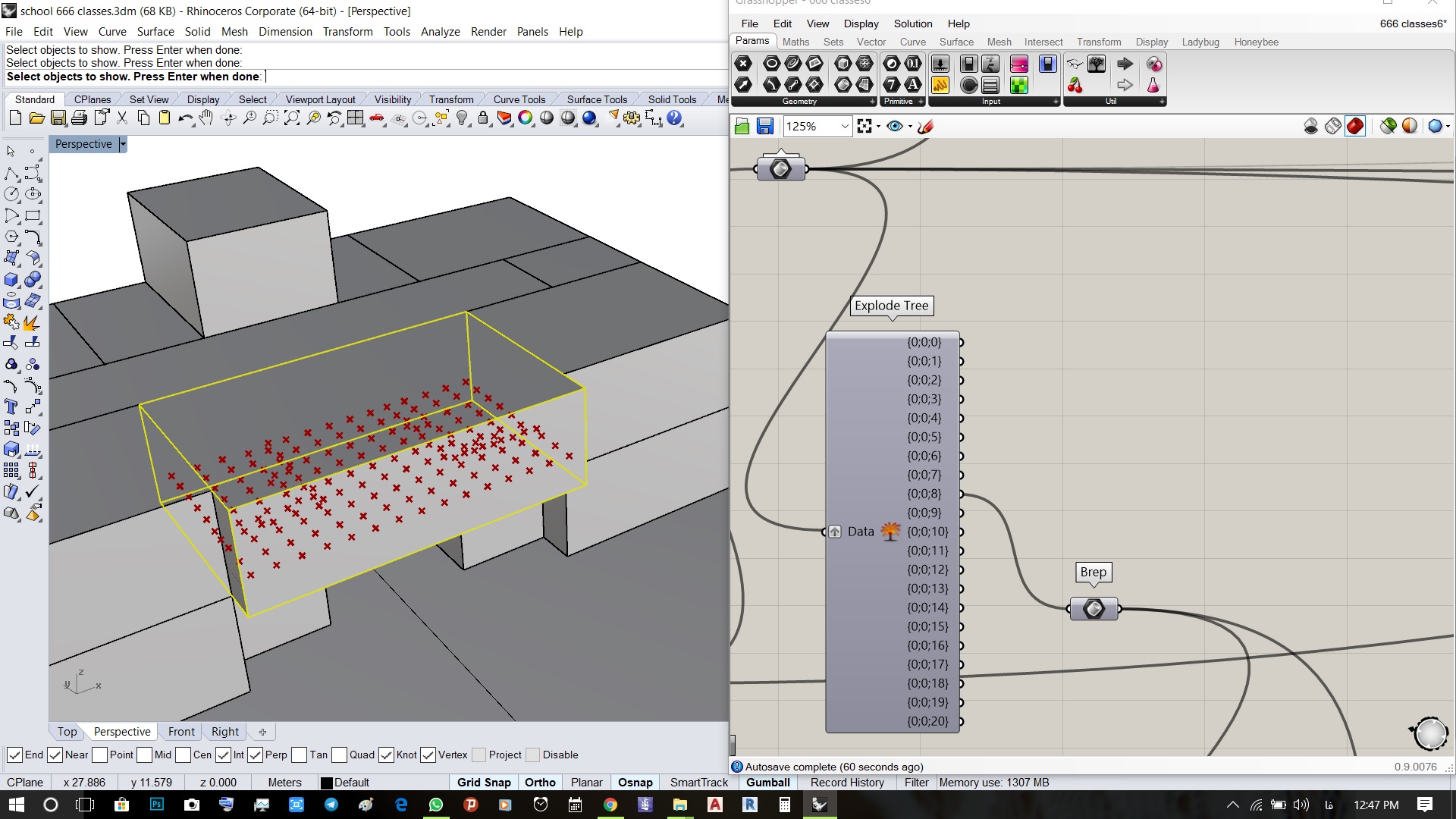Click the Save file icon in Rhino toolbar
The image size is (1456, 819).
[x=58, y=118]
